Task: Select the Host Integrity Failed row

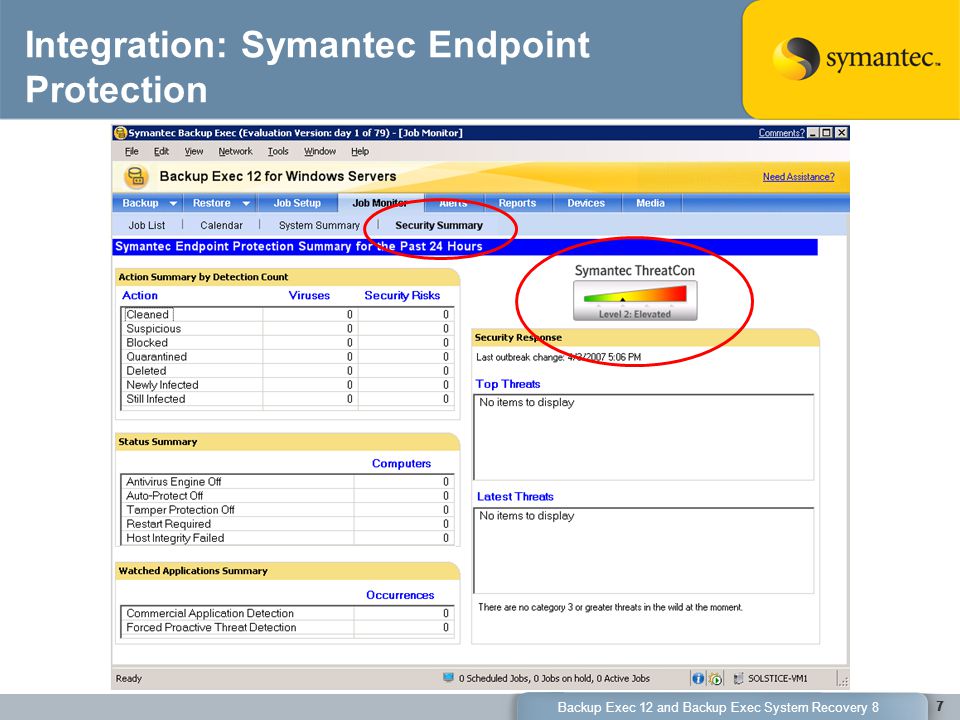Action: point(287,538)
